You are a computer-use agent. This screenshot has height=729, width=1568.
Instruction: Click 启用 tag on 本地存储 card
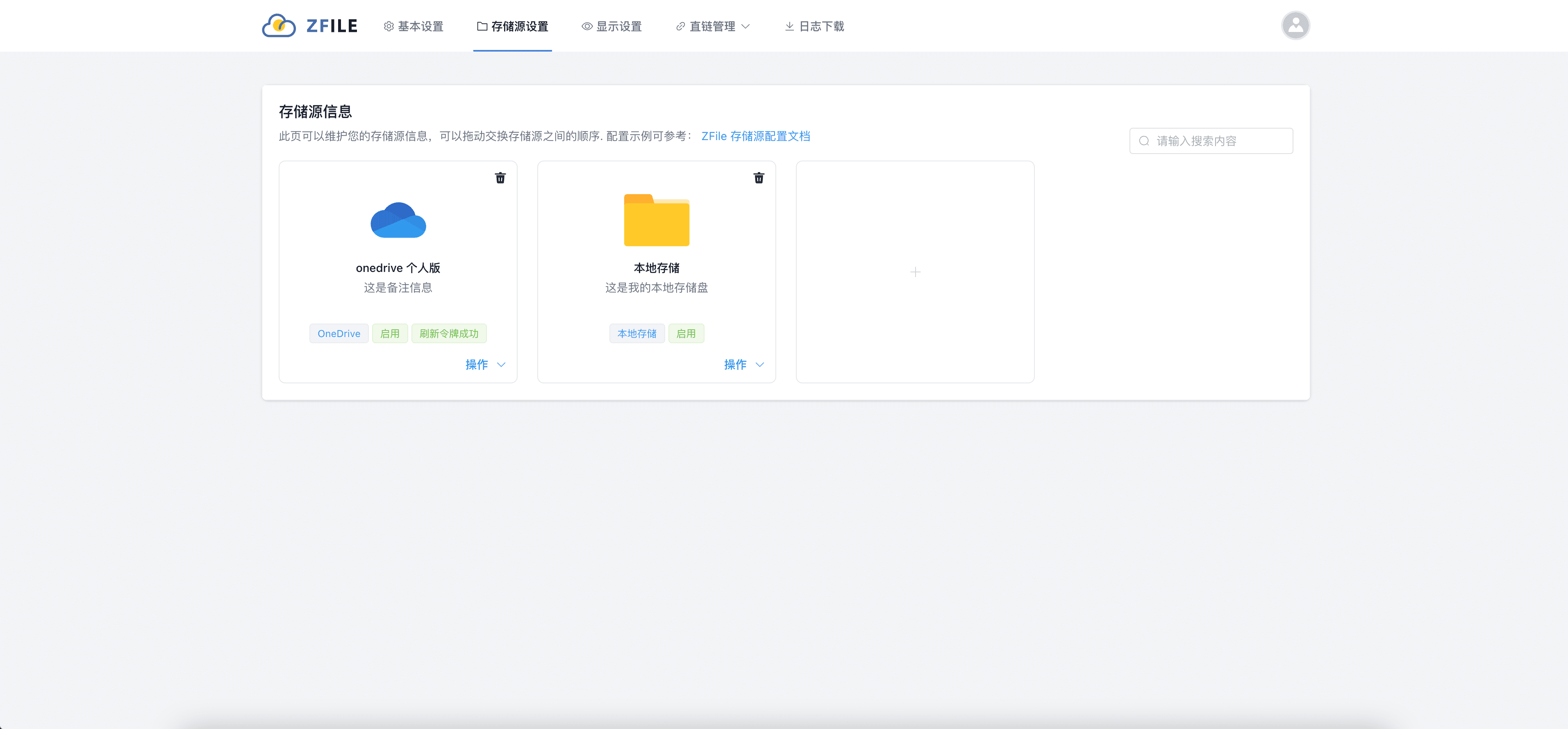click(x=686, y=333)
